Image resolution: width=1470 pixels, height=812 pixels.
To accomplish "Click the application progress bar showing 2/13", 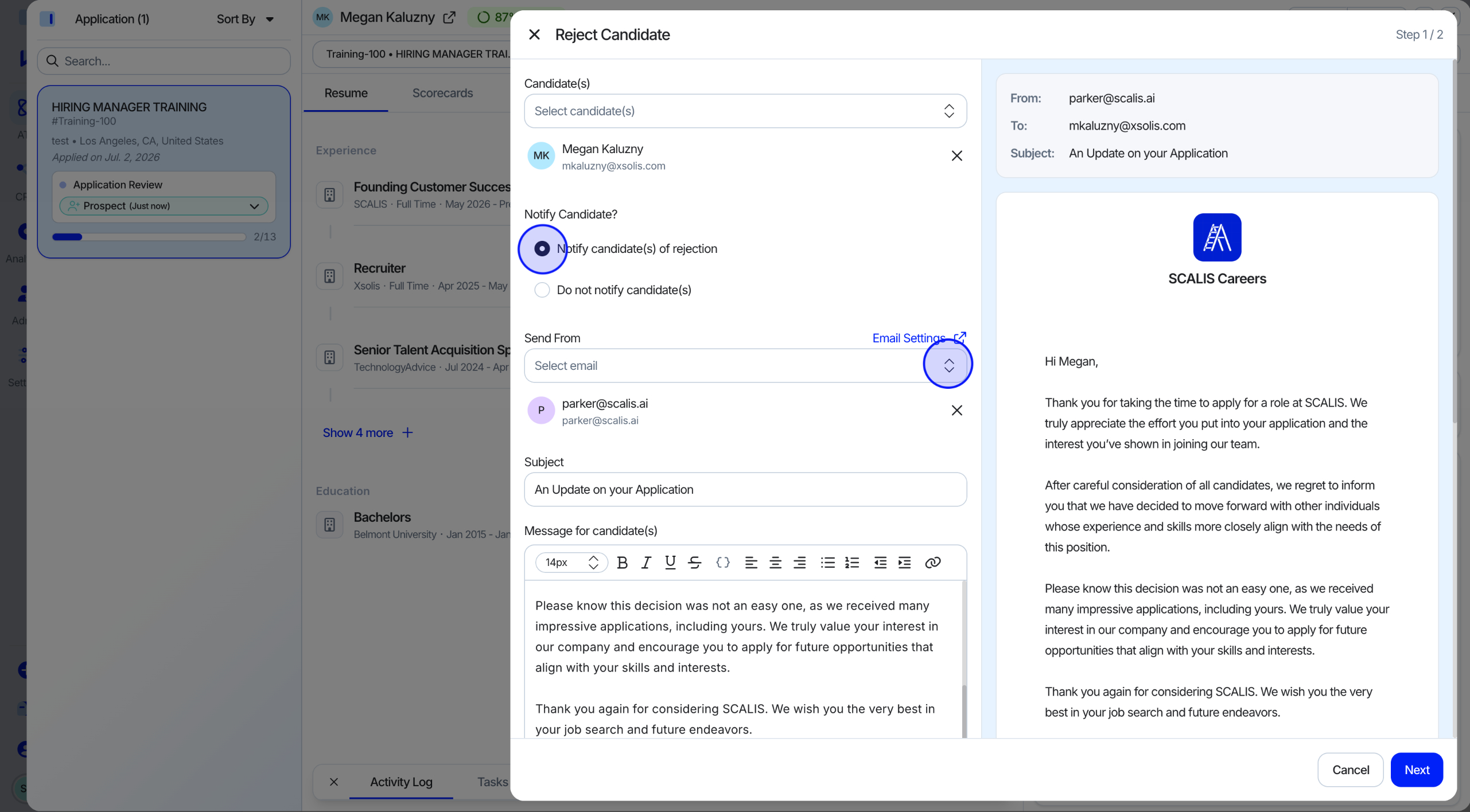I will coord(149,237).
